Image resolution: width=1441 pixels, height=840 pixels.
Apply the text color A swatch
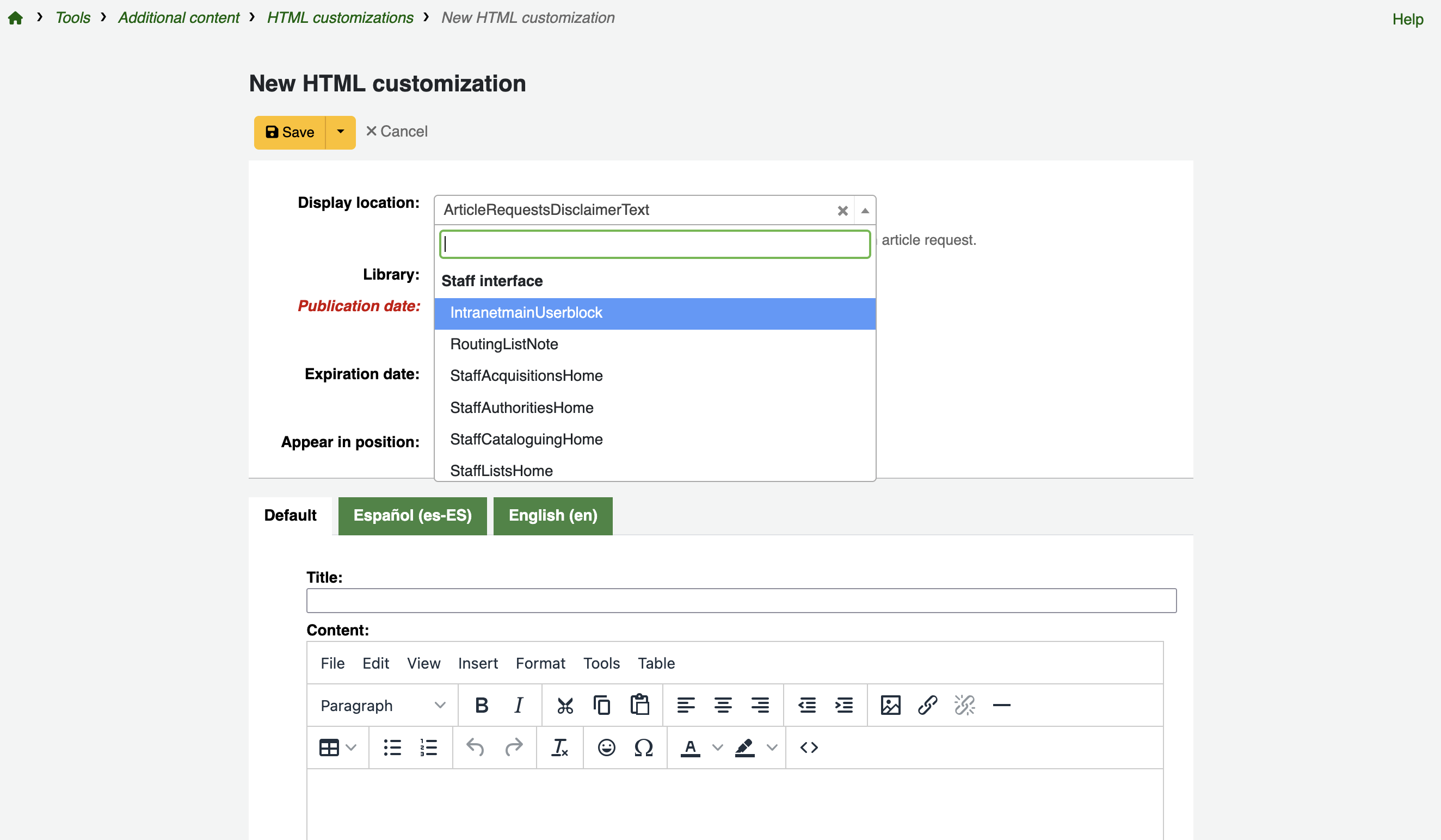pos(690,748)
